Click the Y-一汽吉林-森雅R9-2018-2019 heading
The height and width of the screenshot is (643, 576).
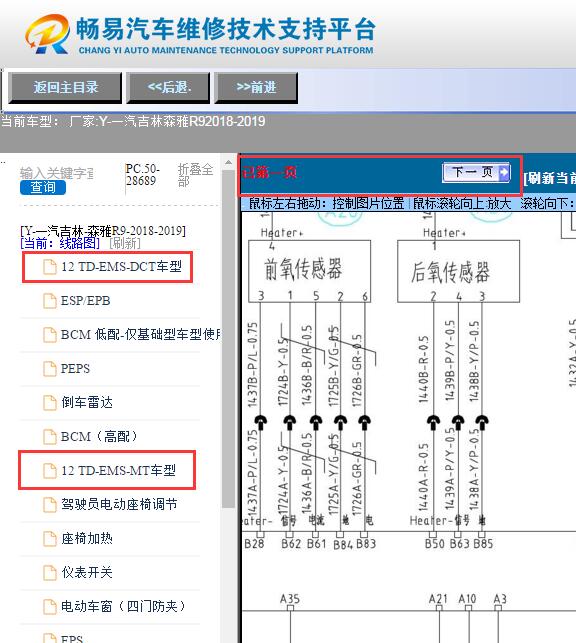103,231
